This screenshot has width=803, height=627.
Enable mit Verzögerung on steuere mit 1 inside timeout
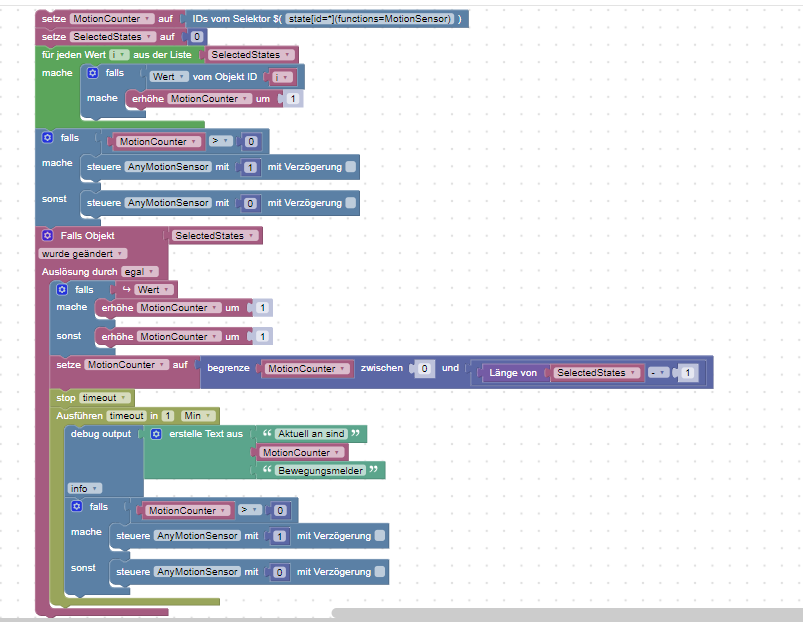[380, 535]
